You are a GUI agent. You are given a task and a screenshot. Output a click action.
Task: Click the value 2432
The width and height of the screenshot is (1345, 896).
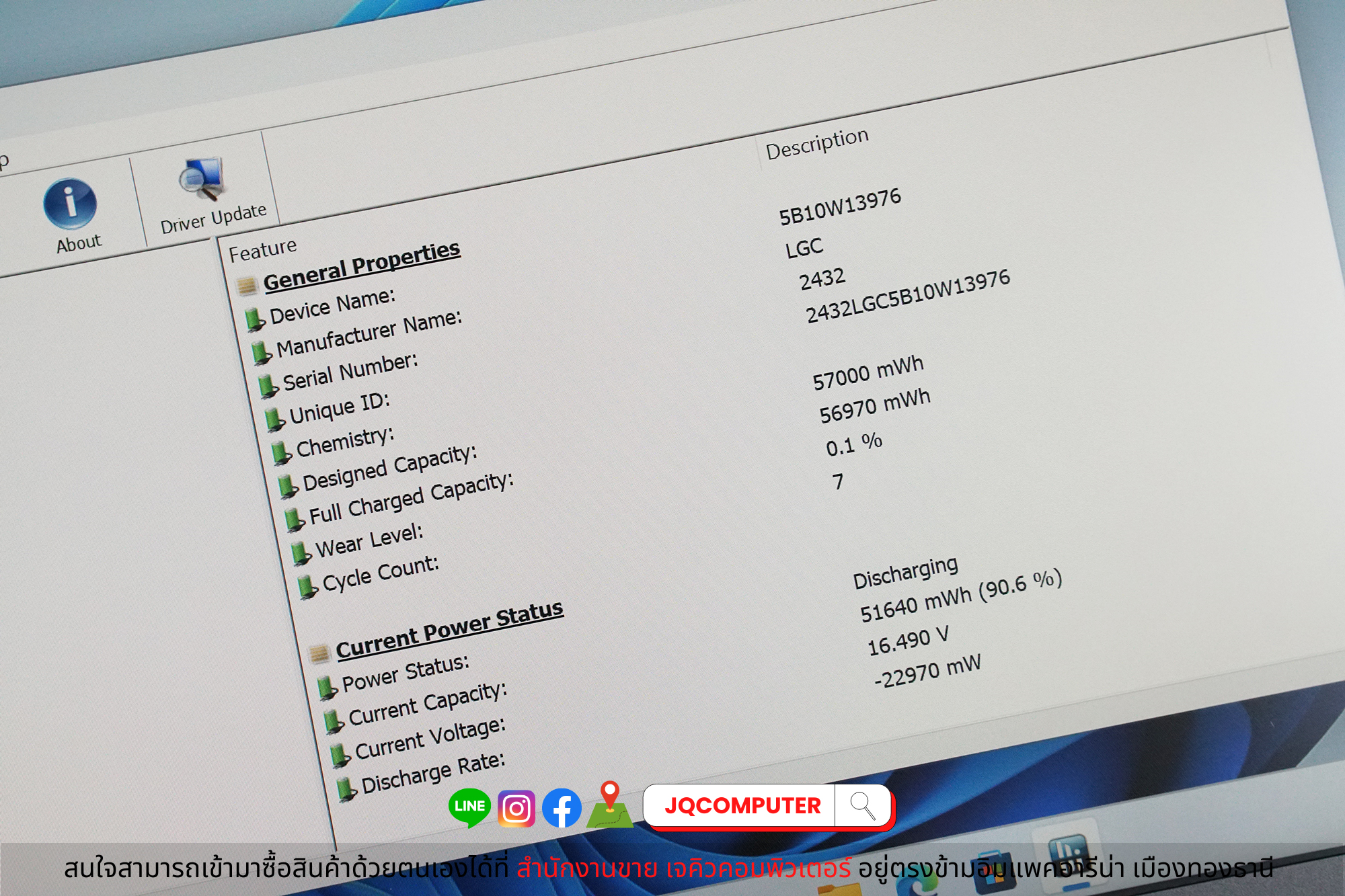coord(822,279)
